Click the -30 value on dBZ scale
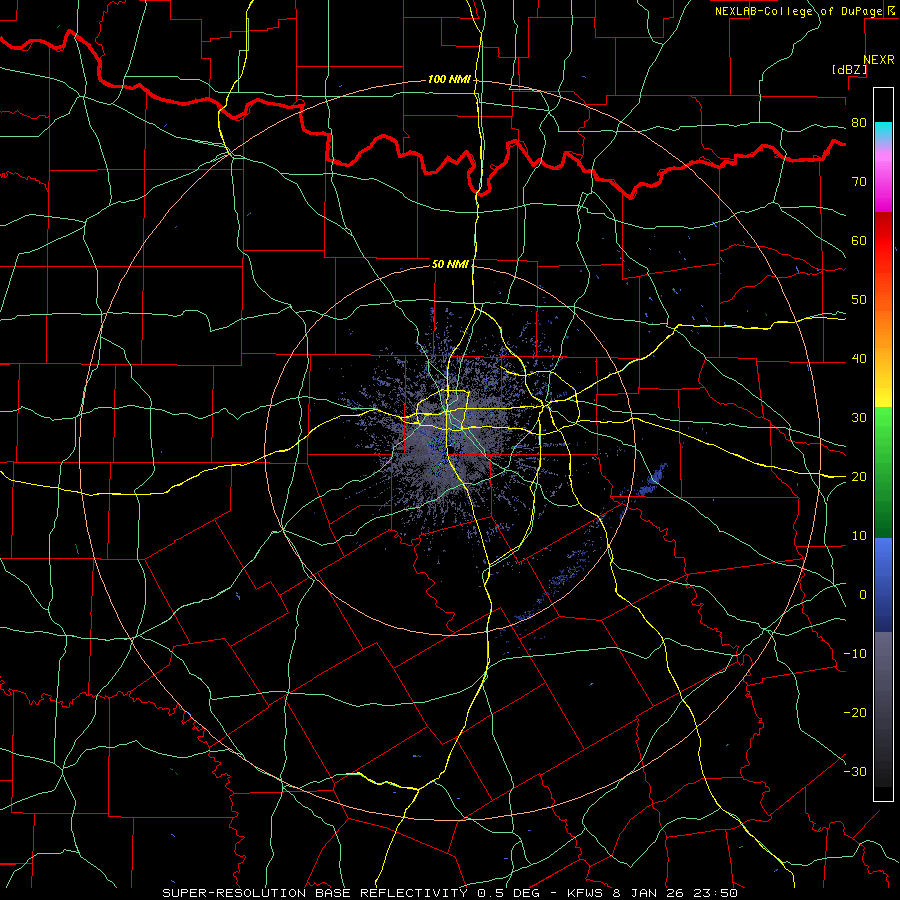Screen dimensions: 900x900 855,772
